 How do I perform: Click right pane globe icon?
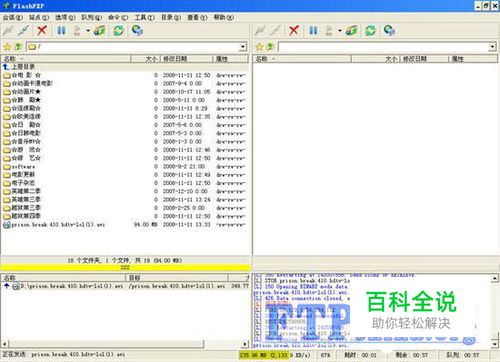(x=389, y=30)
